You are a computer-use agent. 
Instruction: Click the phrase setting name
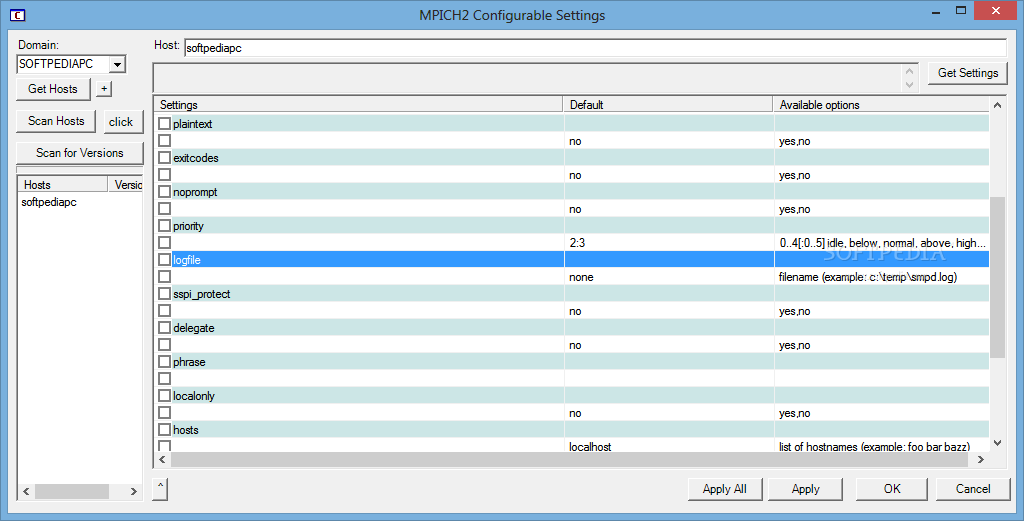point(189,362)
